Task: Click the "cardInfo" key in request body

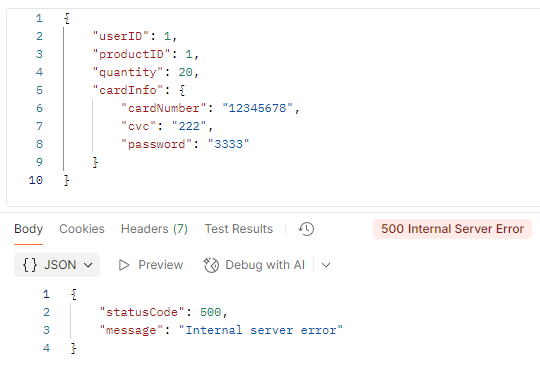Action: tap(128, 90)
